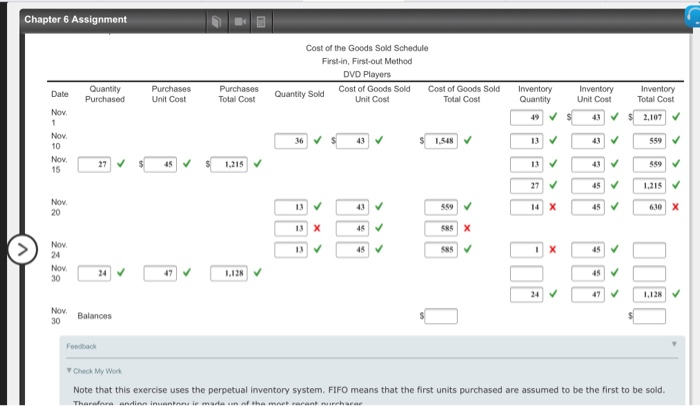Click Nov. 10 Inventory Total Cost field 559
The image size is (700, 406).
click(649, 141)
